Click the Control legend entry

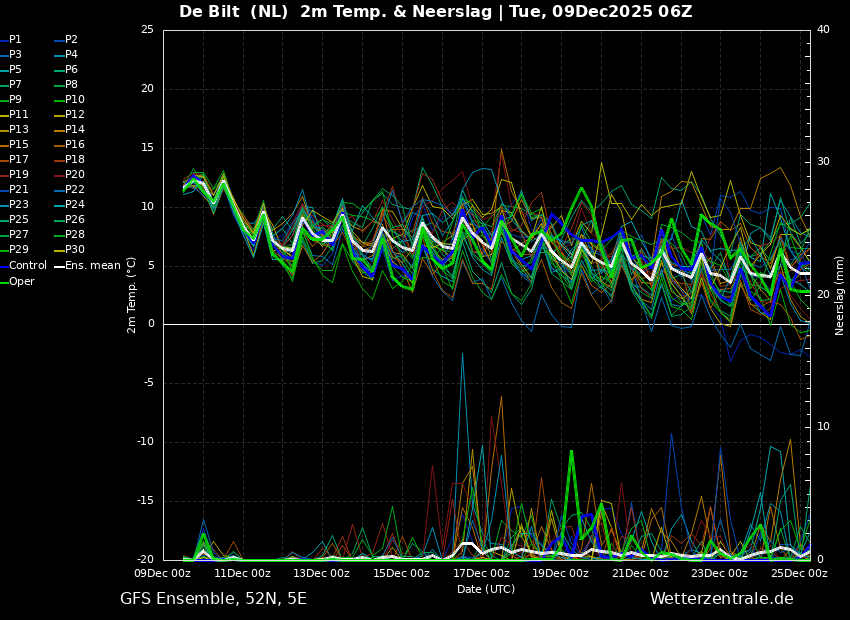(23, 266)
